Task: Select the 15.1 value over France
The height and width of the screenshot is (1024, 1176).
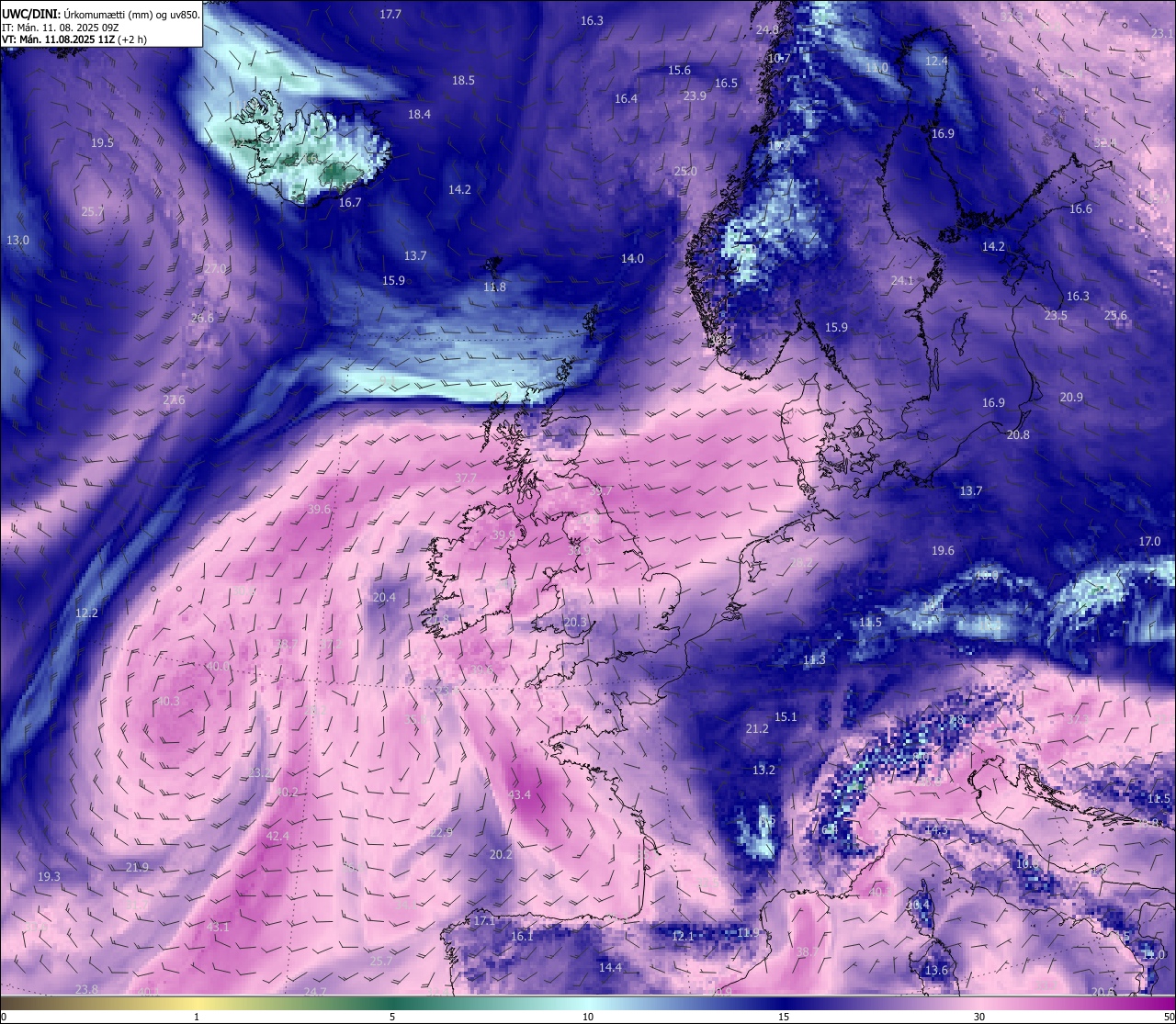Action: [786, 716]
